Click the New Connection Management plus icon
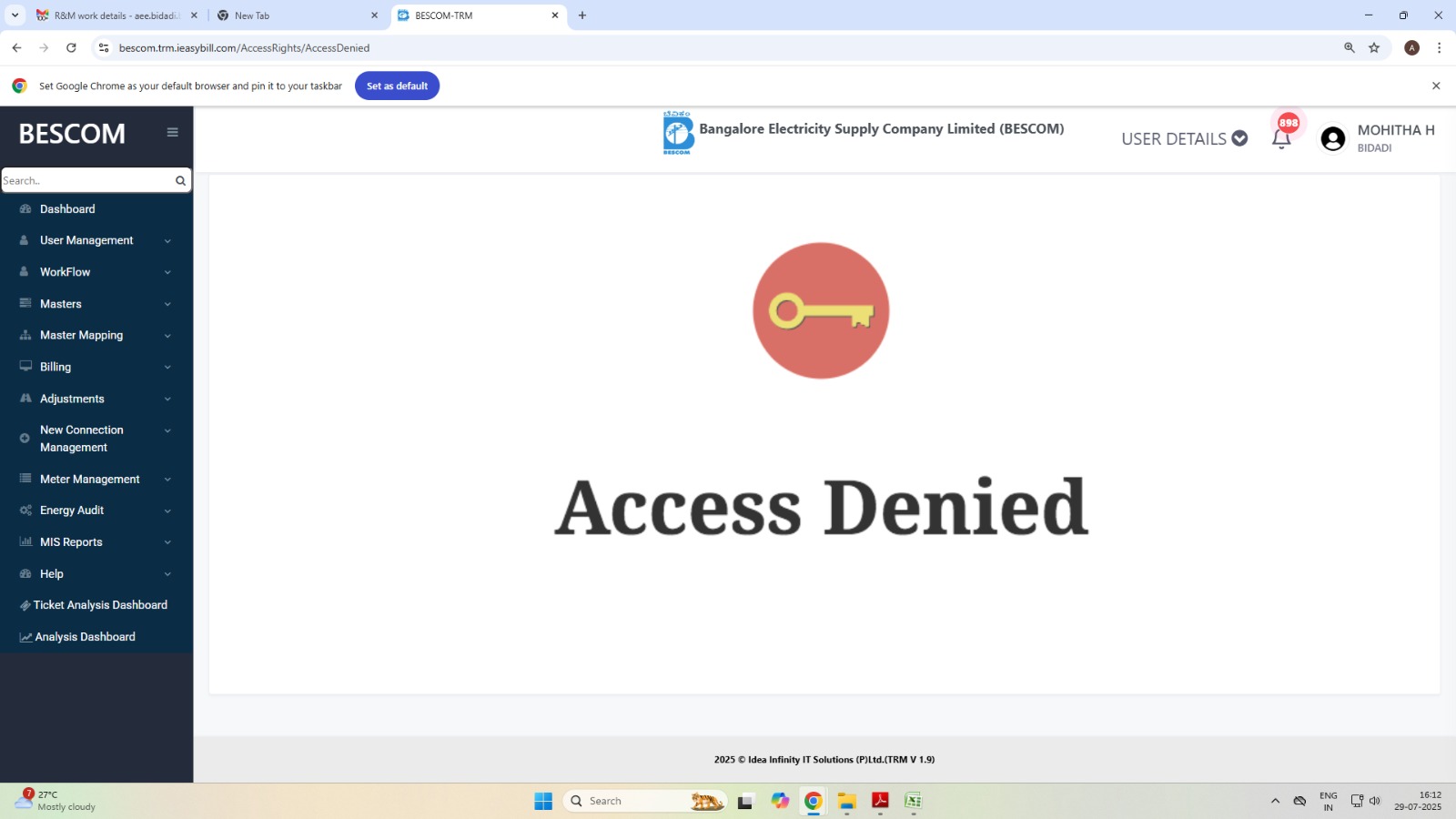This screenshot has height=819, width=1456. (x=25, y=438)
